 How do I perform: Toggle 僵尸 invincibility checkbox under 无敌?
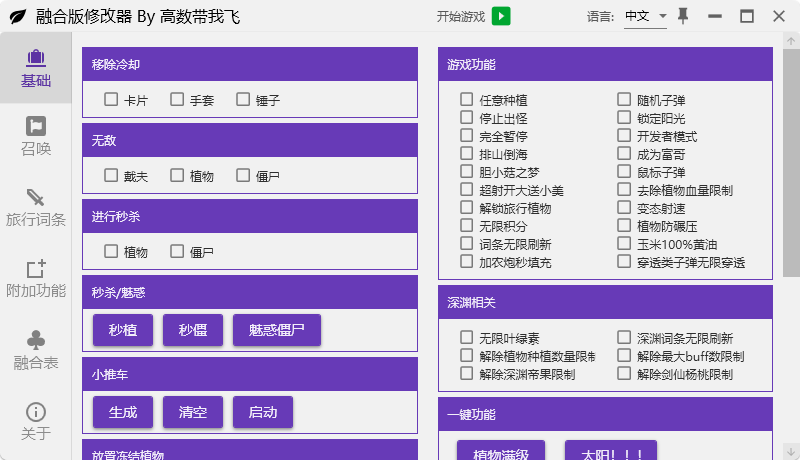(243, 175)
